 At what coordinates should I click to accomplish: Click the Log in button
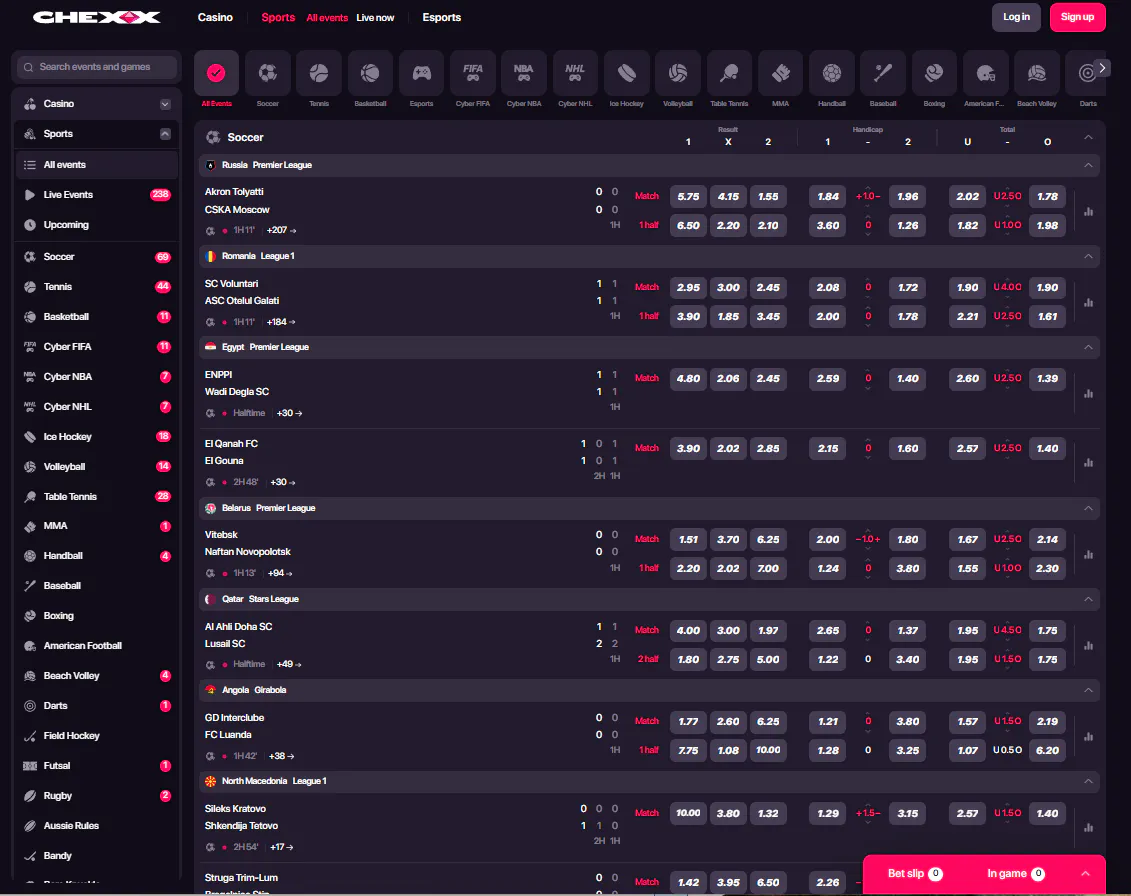click(x=1016, y=17)
